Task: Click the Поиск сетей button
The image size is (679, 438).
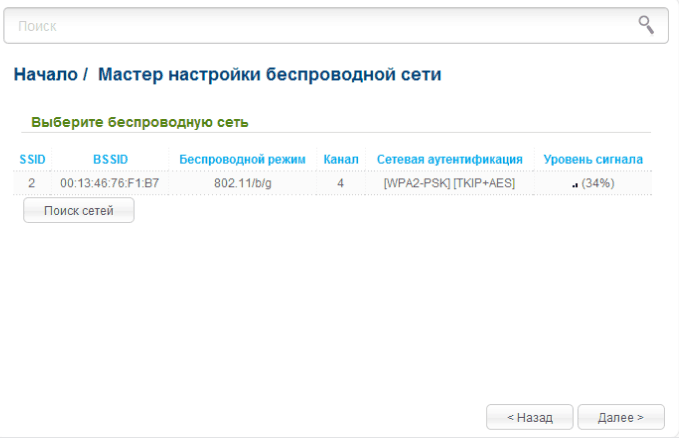Action: (79, 211)
